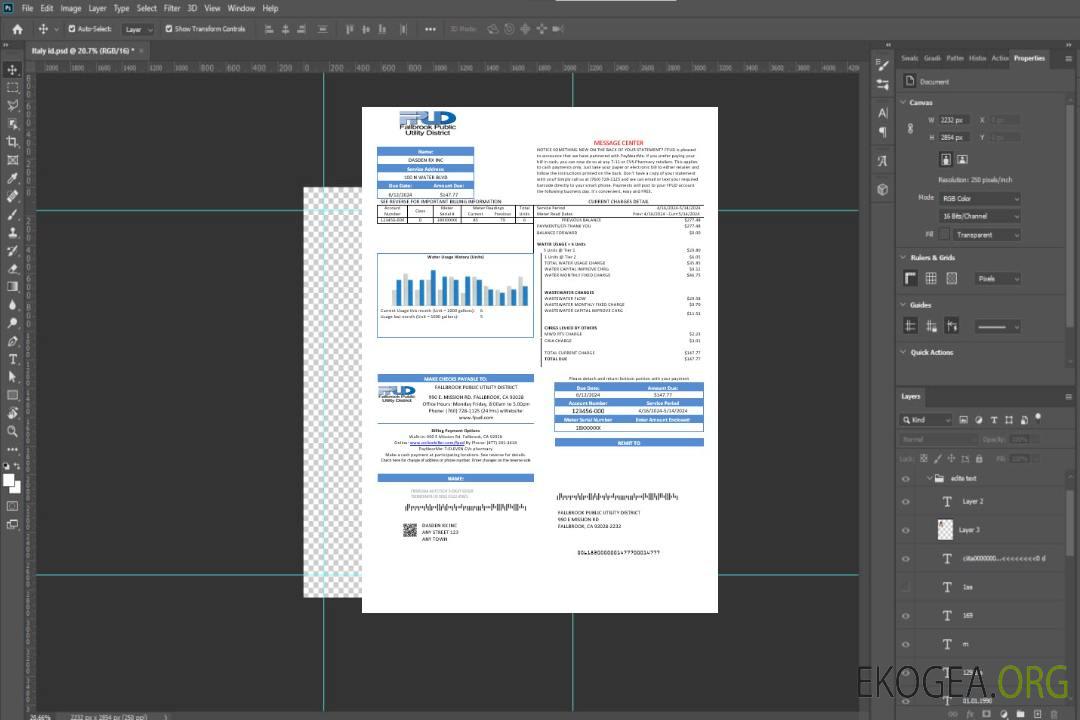Screen dimensions: 1080x720
Task: Select the Blur tool
Action: (12, 305)
